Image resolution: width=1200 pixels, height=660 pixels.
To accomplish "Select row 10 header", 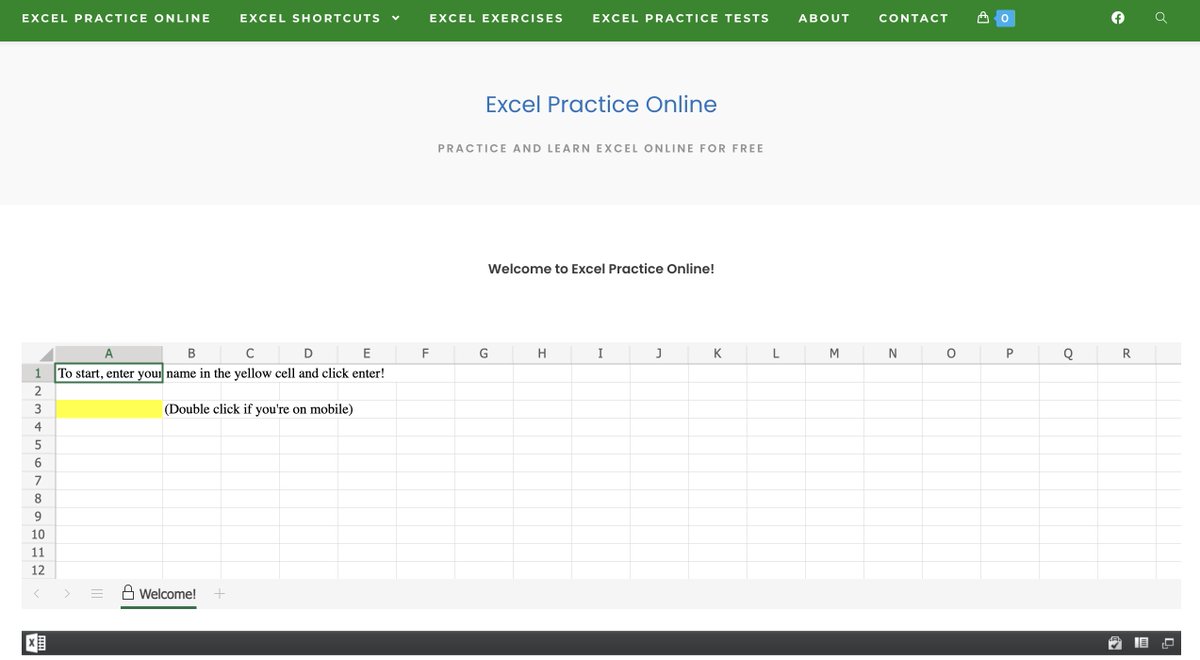I will [38, 535].
